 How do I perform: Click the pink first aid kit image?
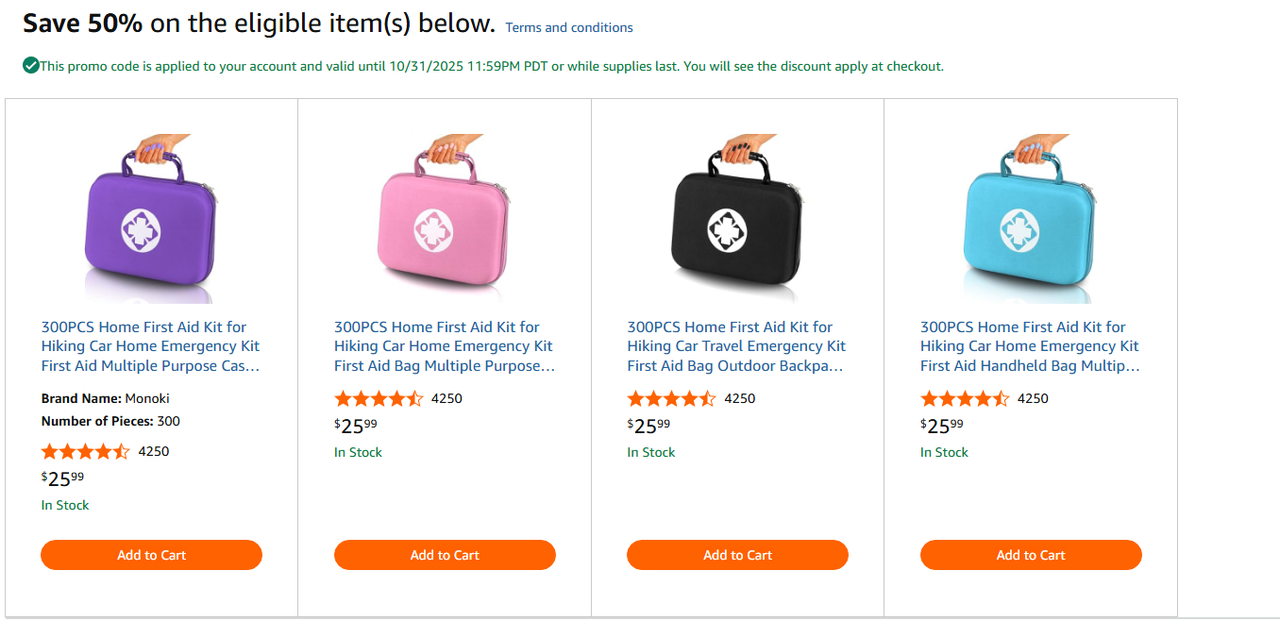[444, 218]
